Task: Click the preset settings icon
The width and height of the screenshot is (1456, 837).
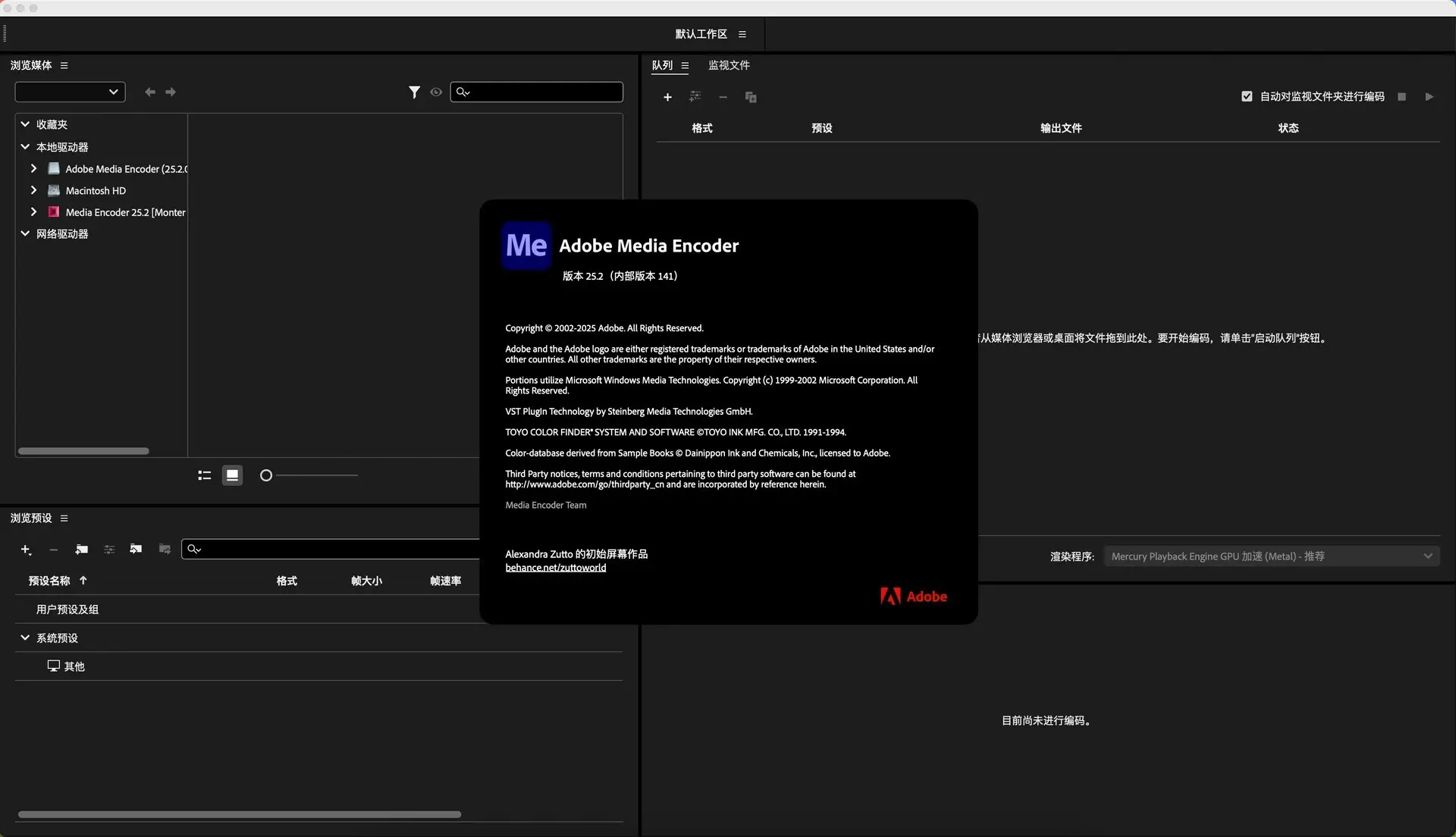Action: pos(109,550)
